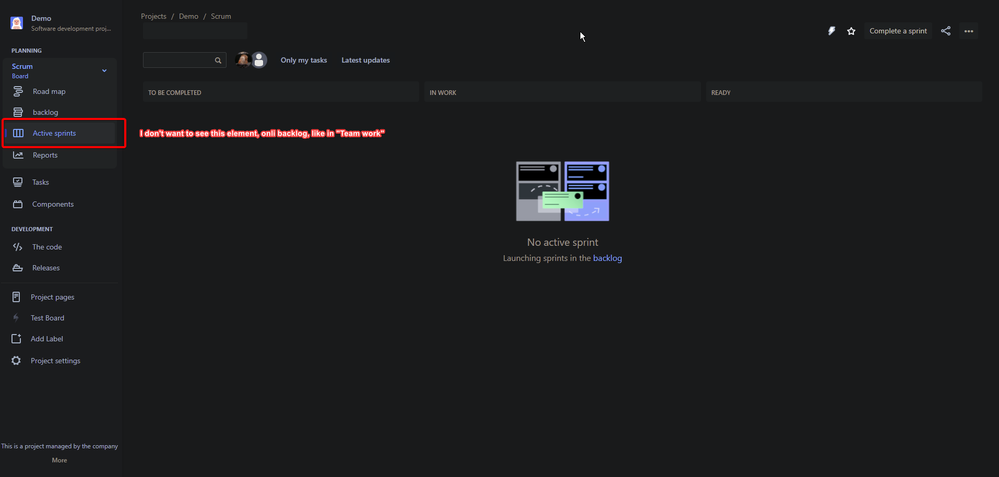Click READY column header
Viewport: 999px width, 477px height.
[x=844, y=92]
